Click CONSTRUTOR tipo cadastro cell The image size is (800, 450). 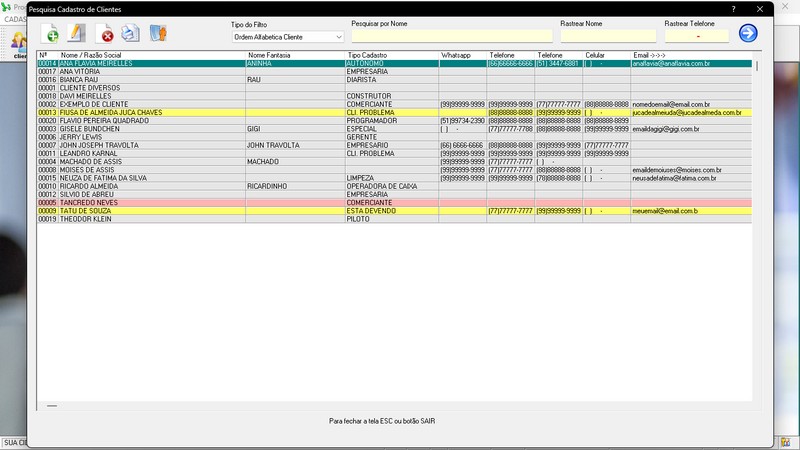(x=392, y=96)
